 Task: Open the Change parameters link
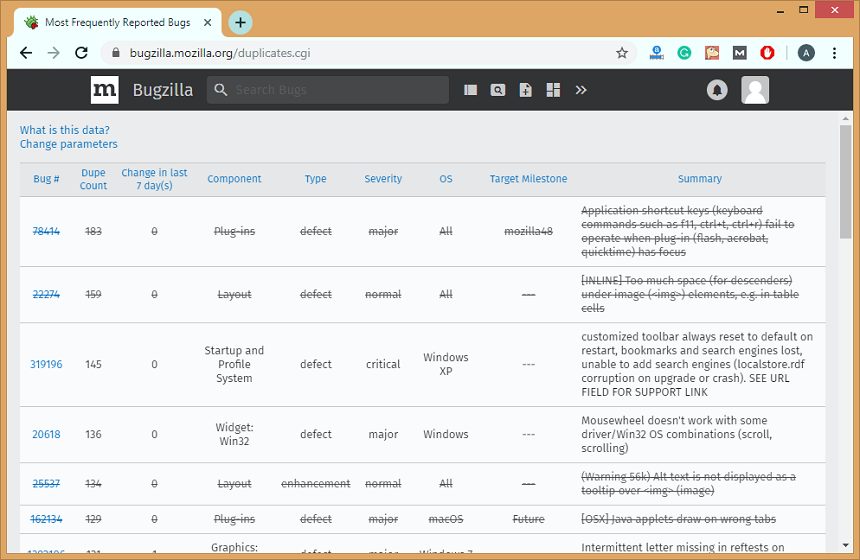(69, 144)
